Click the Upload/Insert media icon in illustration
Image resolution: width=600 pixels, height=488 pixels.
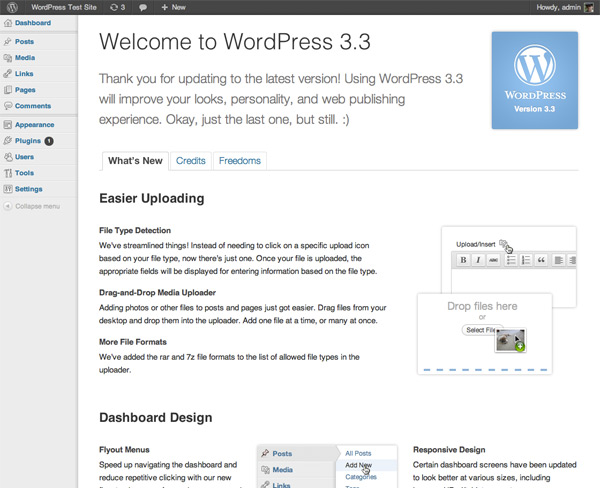click(504, 243)
